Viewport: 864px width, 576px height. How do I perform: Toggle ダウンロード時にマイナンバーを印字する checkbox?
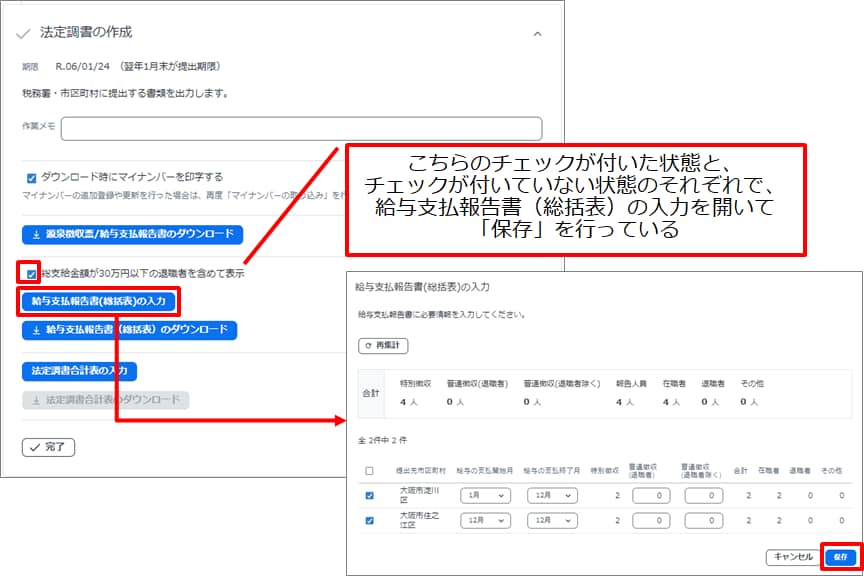click(32, 177)
